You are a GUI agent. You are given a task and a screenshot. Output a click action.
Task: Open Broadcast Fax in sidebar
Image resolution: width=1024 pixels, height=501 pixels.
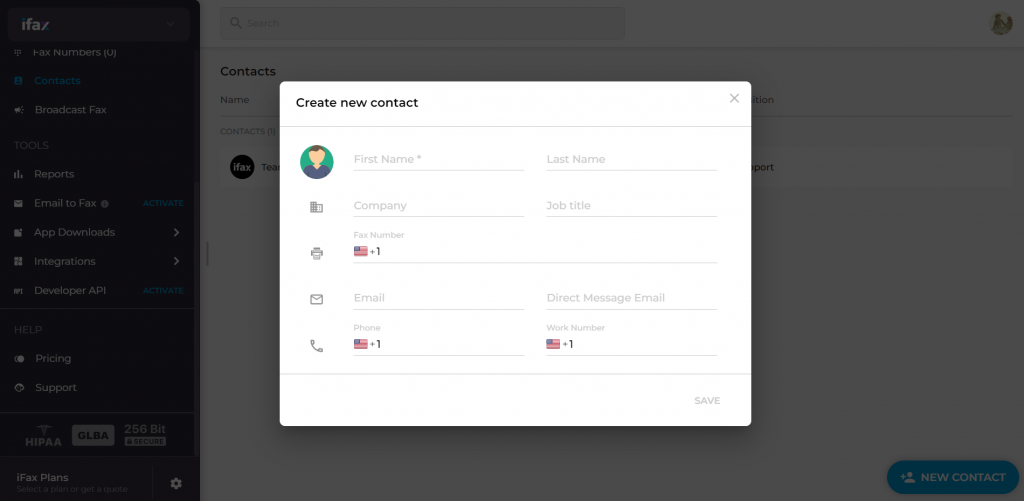(x=70, y=110)
